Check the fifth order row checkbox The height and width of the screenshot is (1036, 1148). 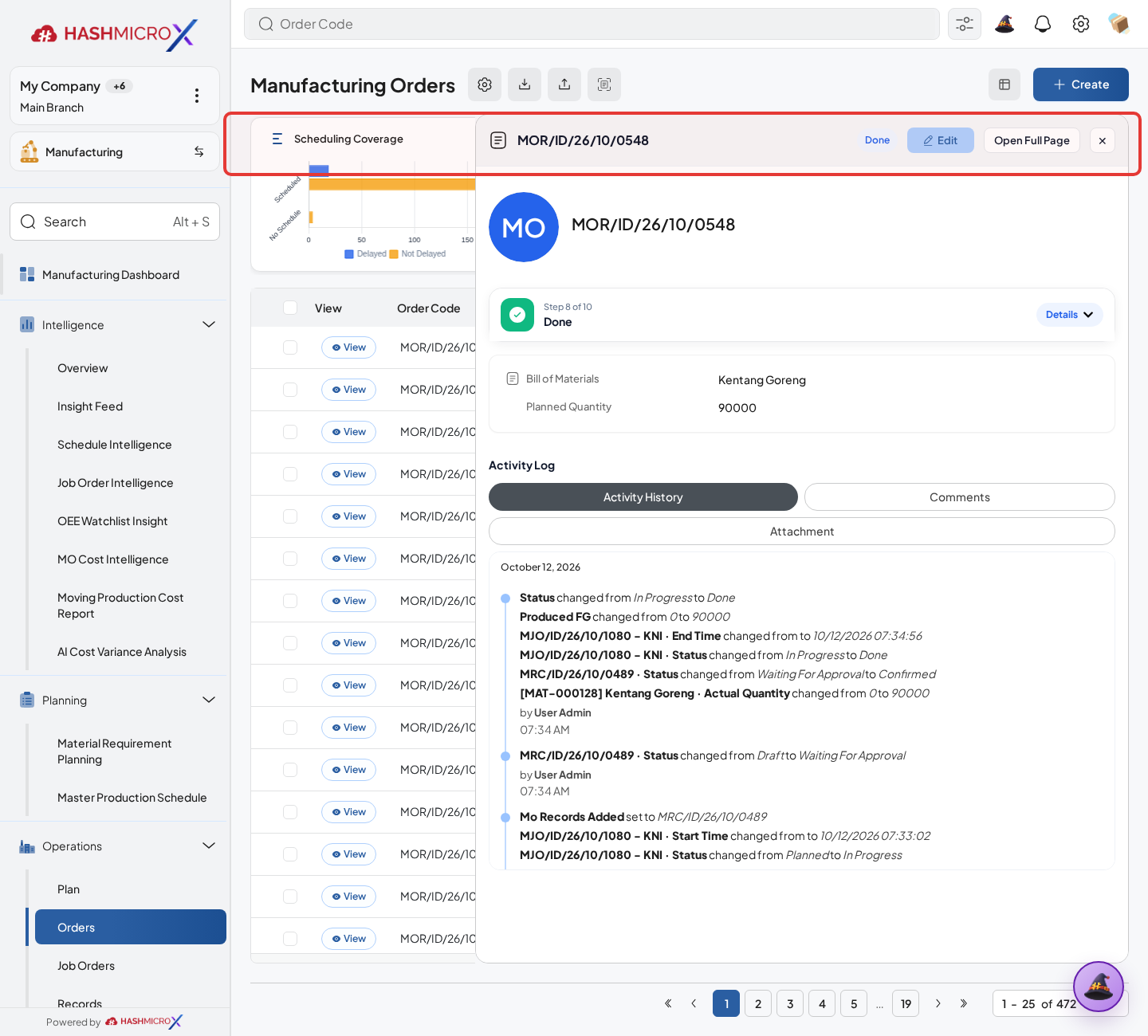[x=290, y=516]
